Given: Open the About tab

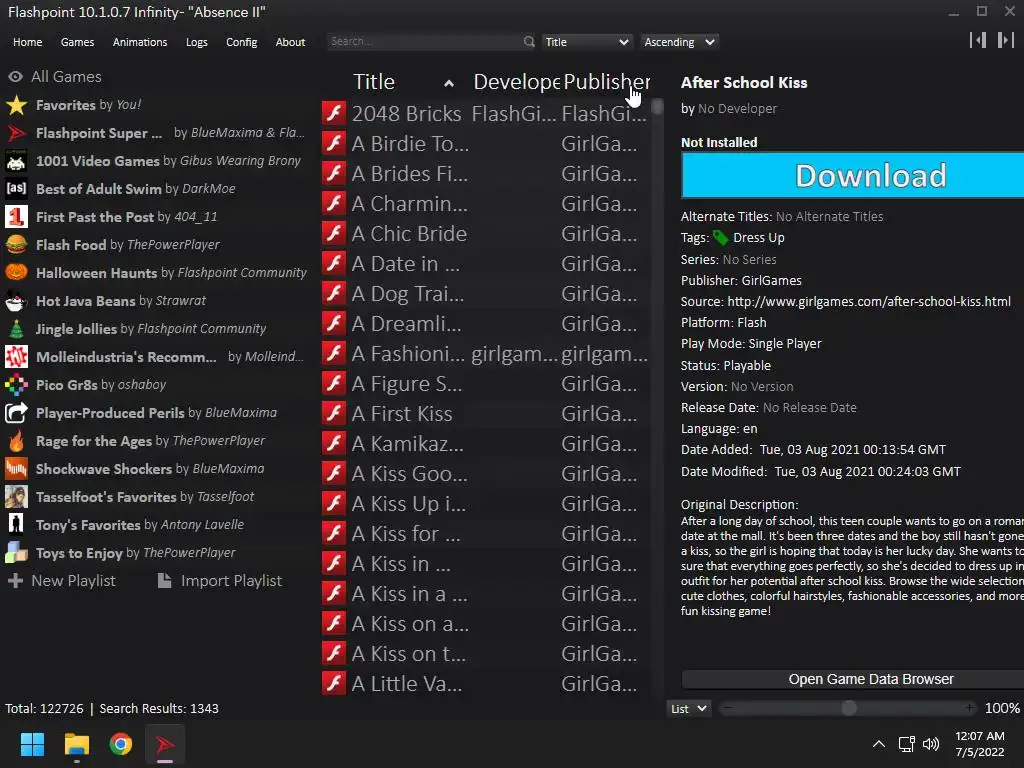Looking at the screenshot, I should click(290, 42).
